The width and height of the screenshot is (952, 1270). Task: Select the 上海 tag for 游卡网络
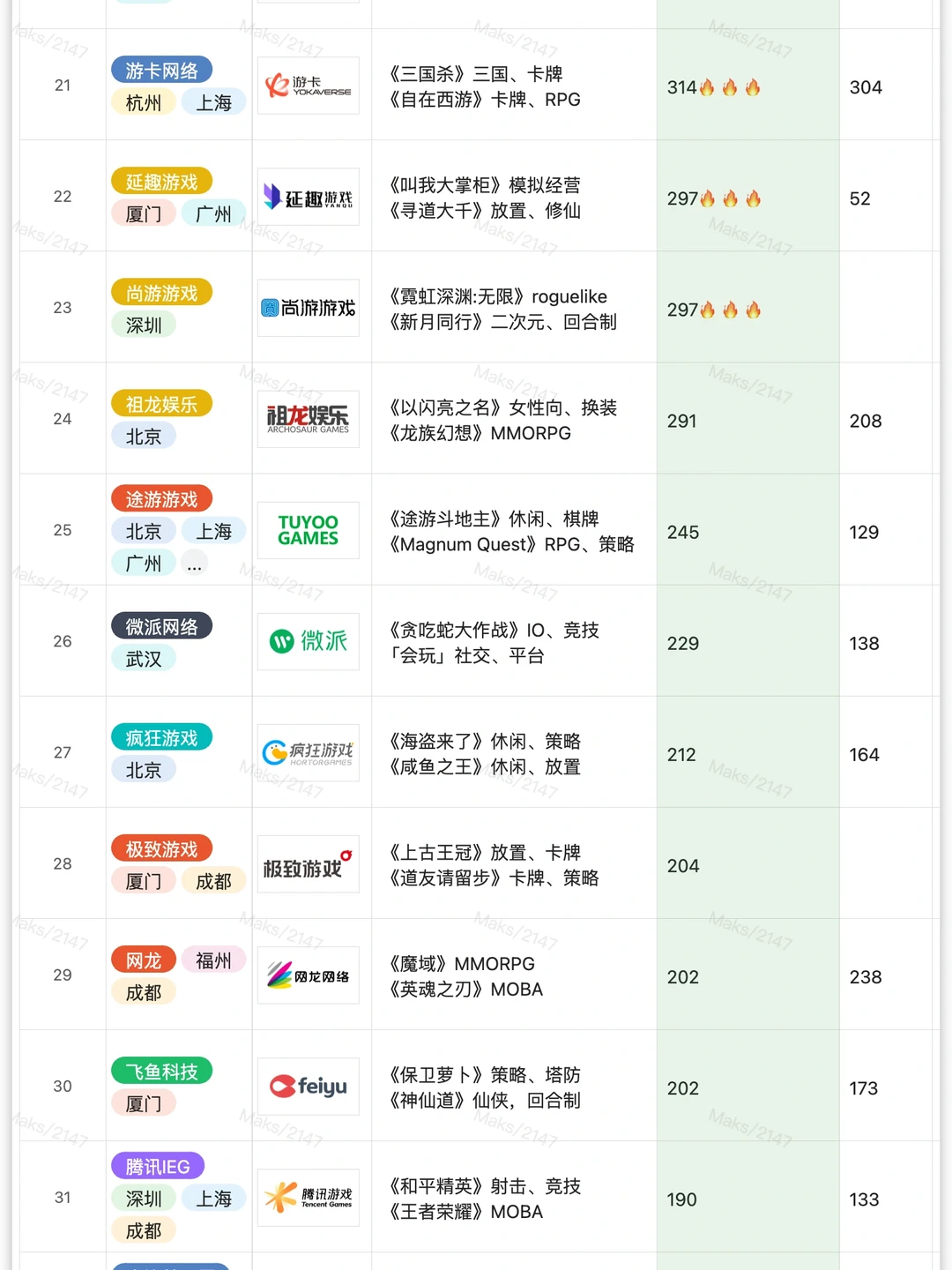click(213, 102)
